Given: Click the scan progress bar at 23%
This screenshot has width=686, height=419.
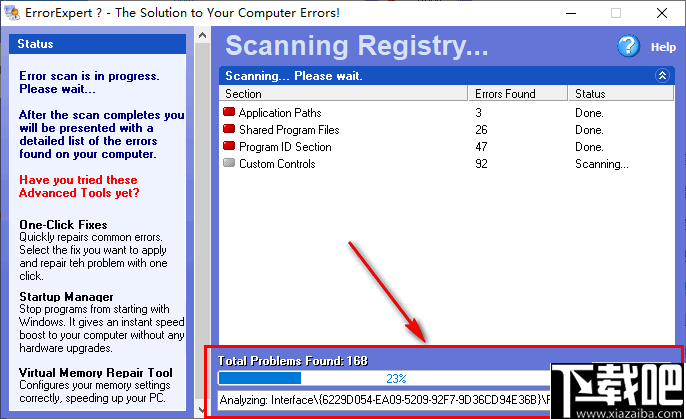Looking at the screenshot, I should (384, 378).
